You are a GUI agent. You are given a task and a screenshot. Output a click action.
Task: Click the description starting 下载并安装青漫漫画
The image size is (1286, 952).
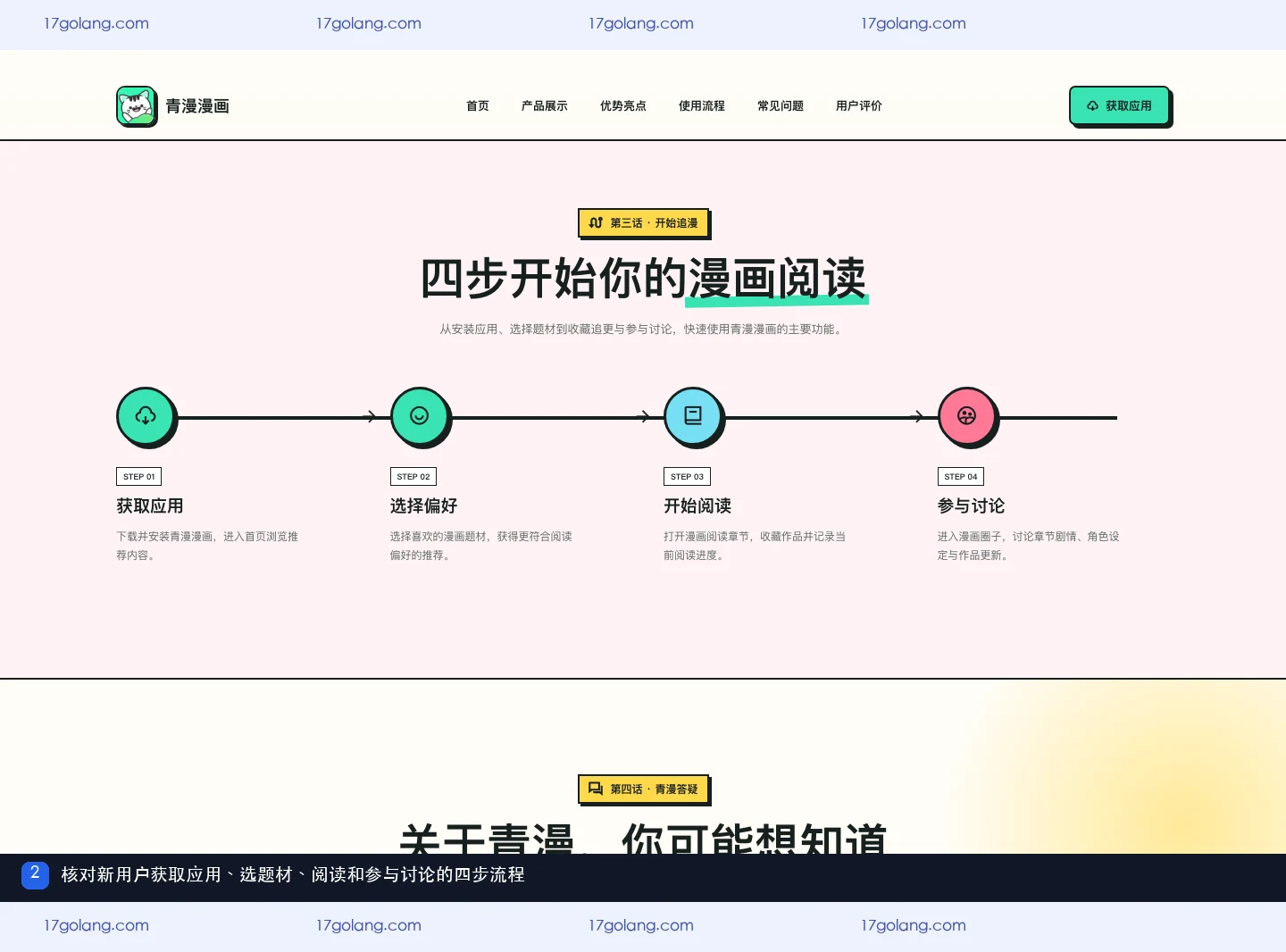tap(207, 546)
